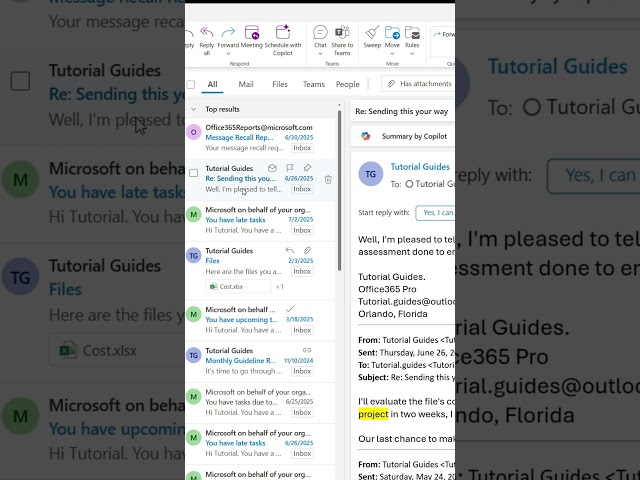Click the Reply all ribbon icon

(x=207, y=32)
